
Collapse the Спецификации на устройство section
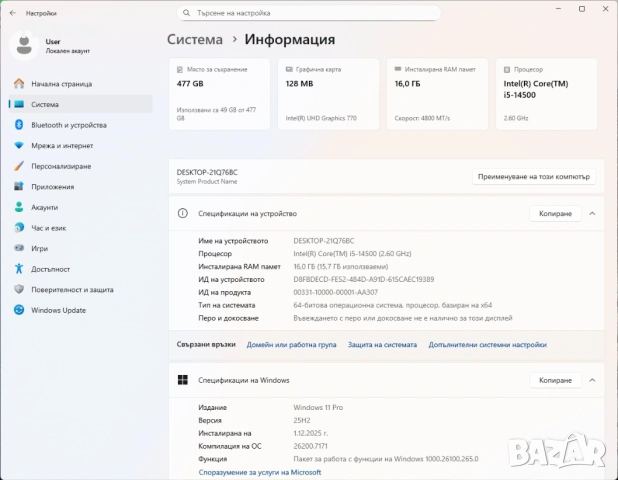coord(592,213)
